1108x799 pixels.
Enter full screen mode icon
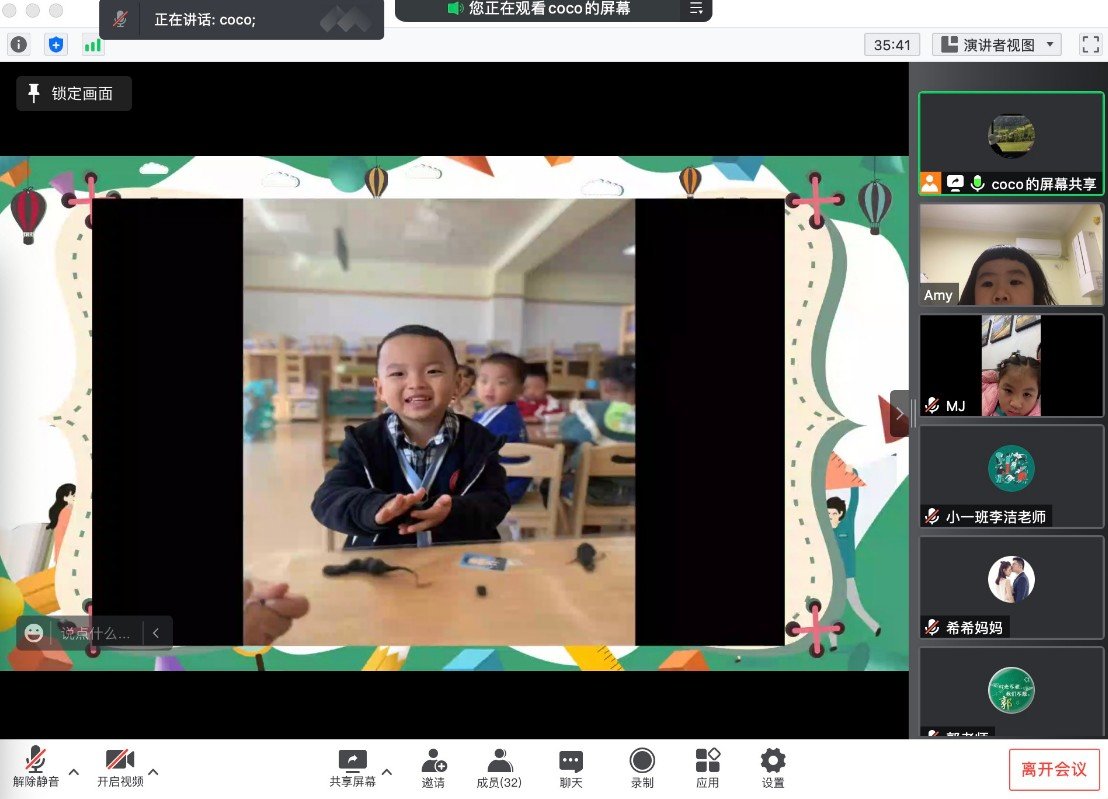pyautogui.click(x=1090, y=45)
